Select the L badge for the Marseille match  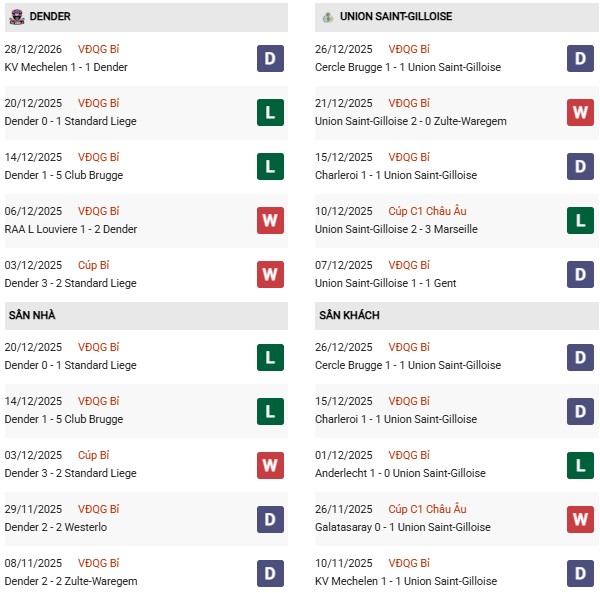tap(580, 221)
